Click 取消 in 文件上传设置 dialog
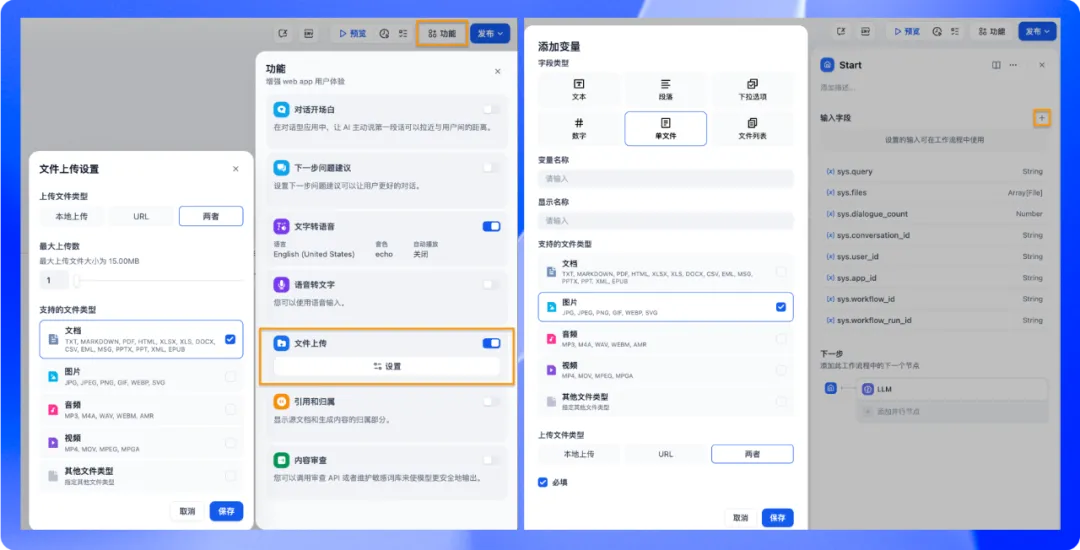 187,511
